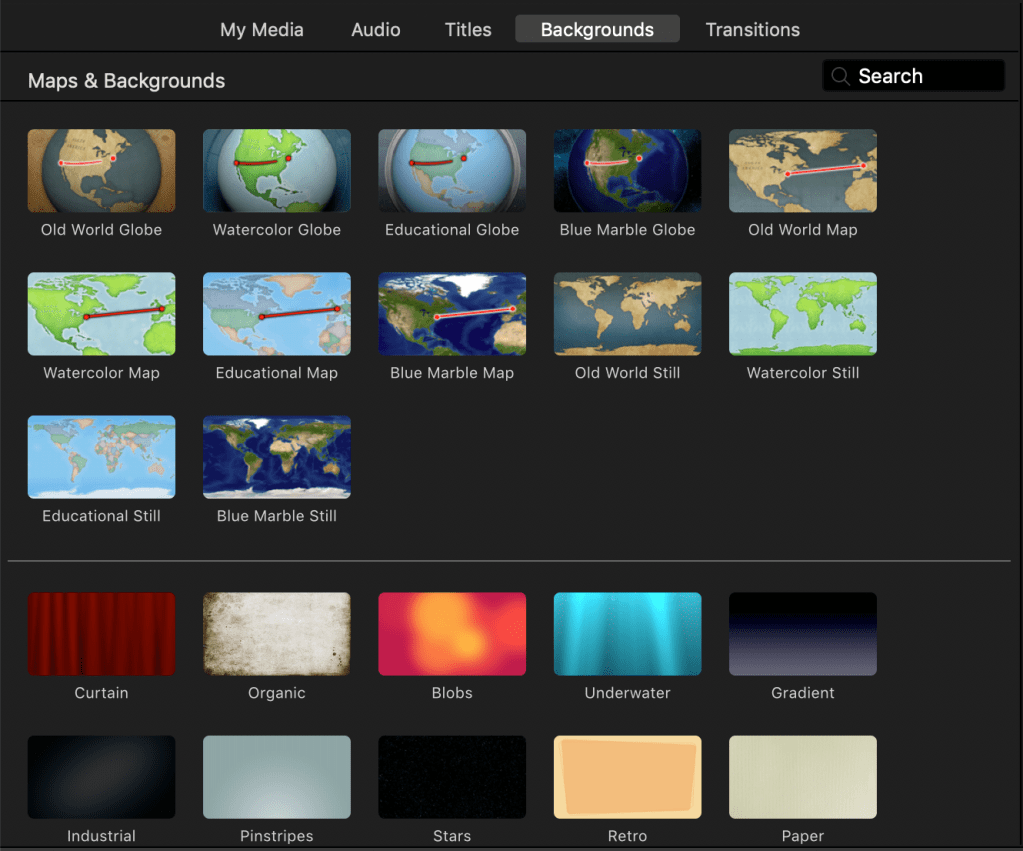Select the Stars background
This screenshot has height=851, width=1023.
(452, 777)
